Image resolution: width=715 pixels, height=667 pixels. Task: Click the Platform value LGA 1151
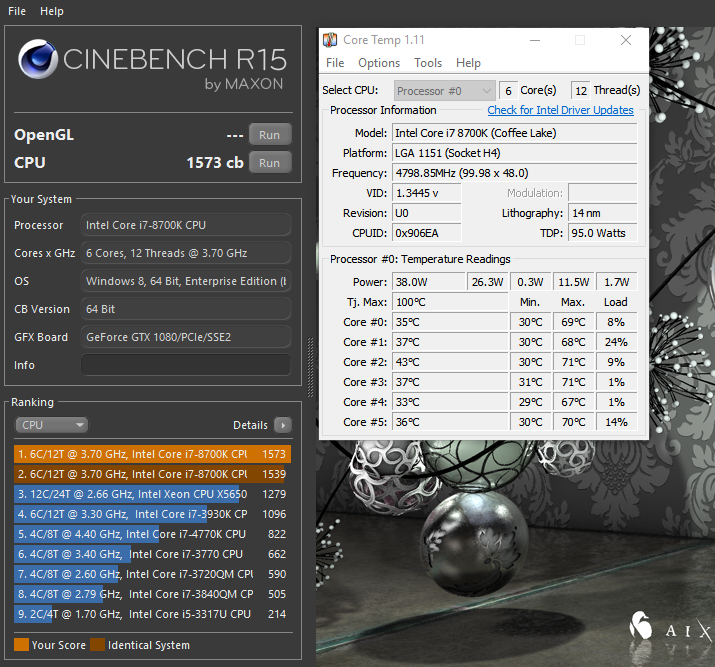pyautogui.click(x=514, y=153)
